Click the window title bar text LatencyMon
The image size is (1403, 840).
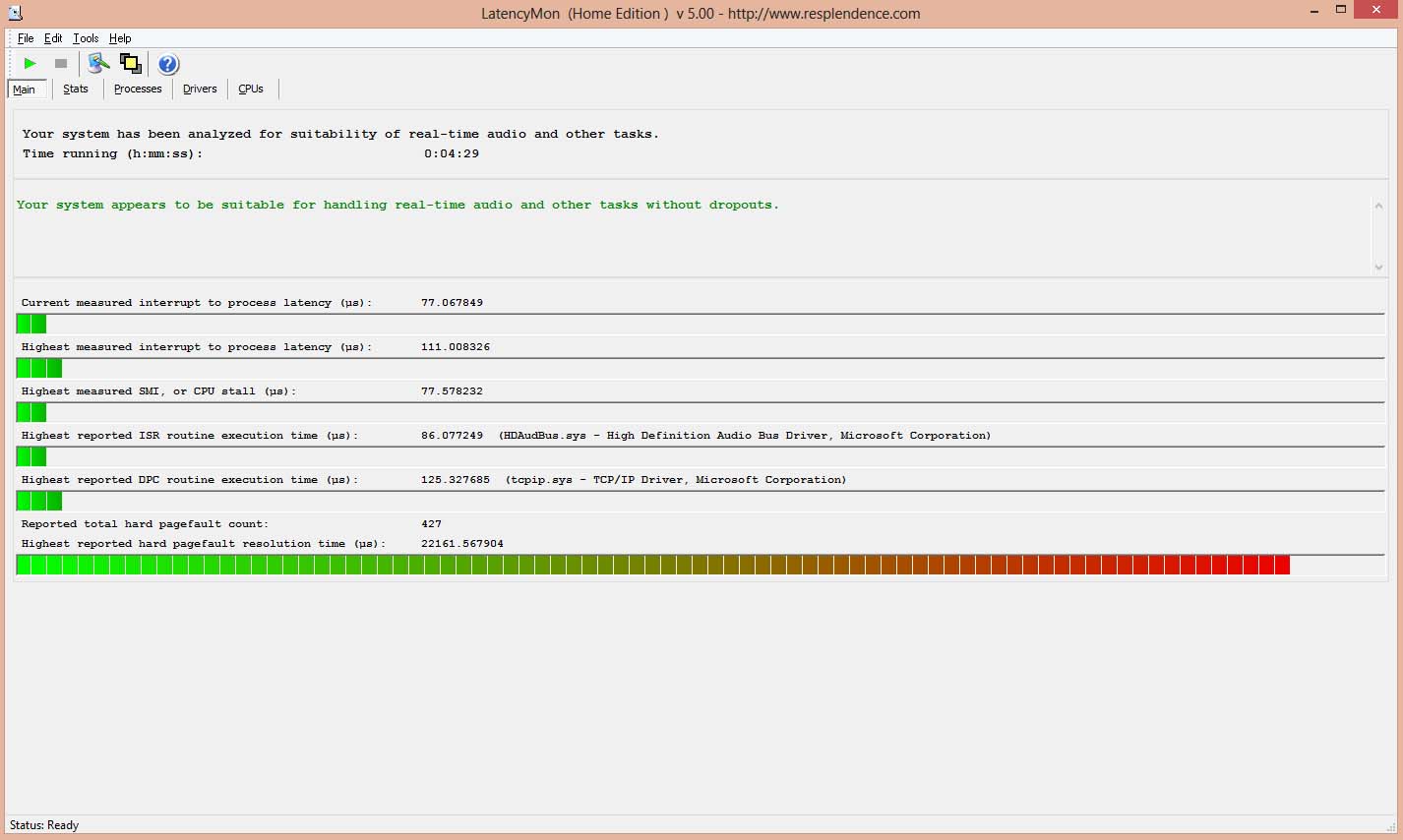click(x=701, y=14)
